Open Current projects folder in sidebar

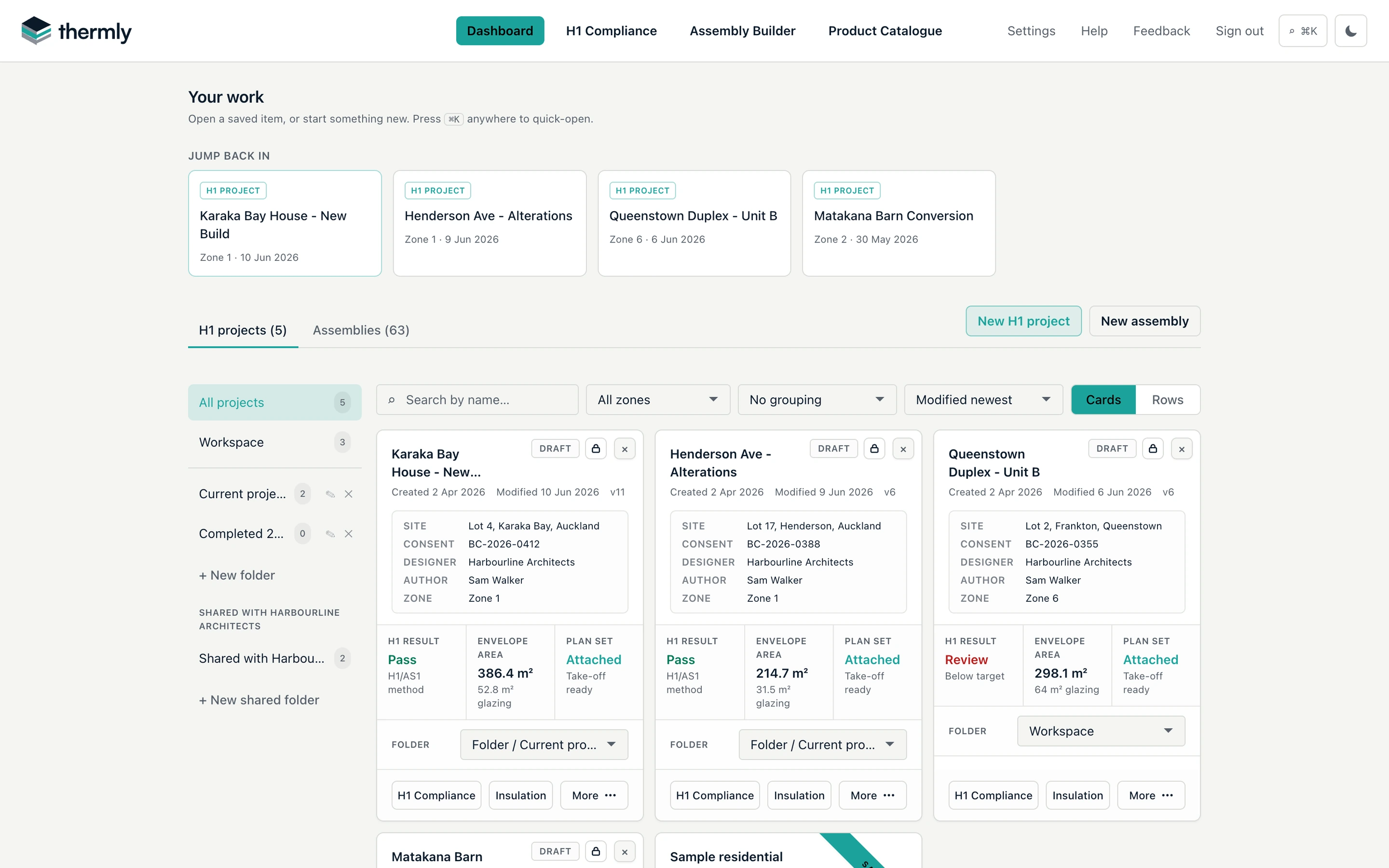(242, 494)
